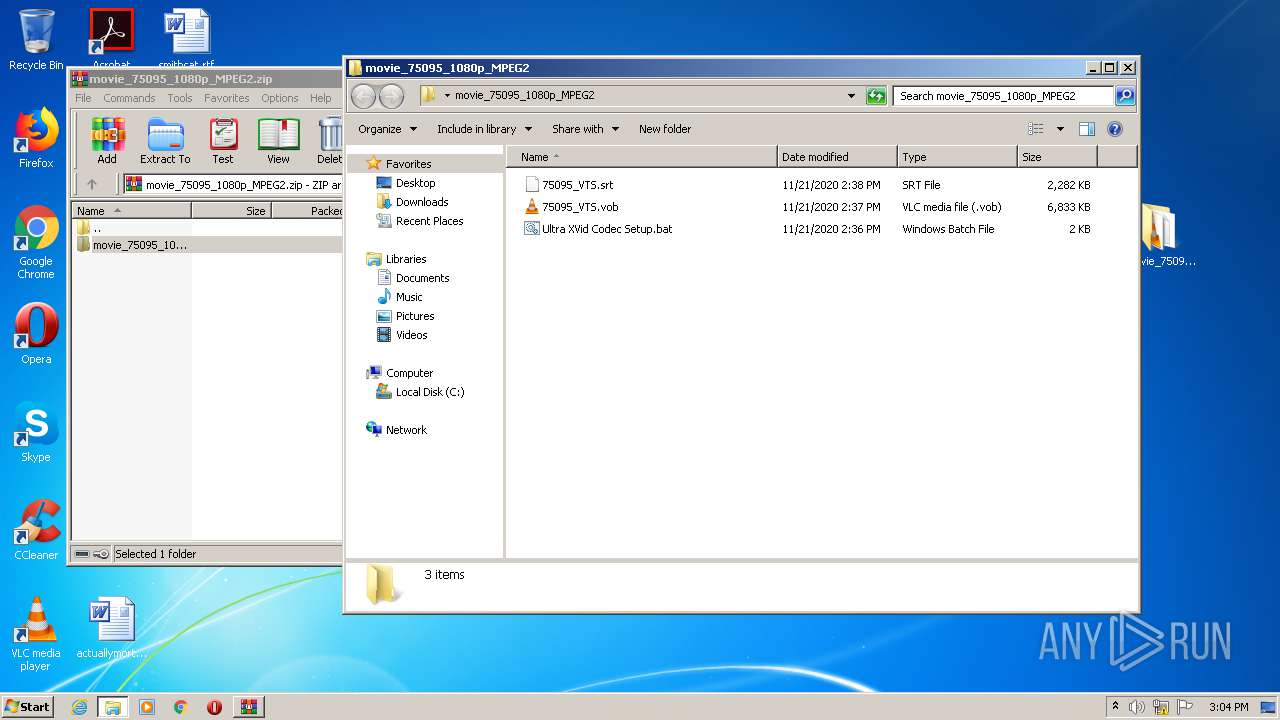Open WinRAR Options menu
This screenshot has width=1280, height=720.
coord(280,98)
